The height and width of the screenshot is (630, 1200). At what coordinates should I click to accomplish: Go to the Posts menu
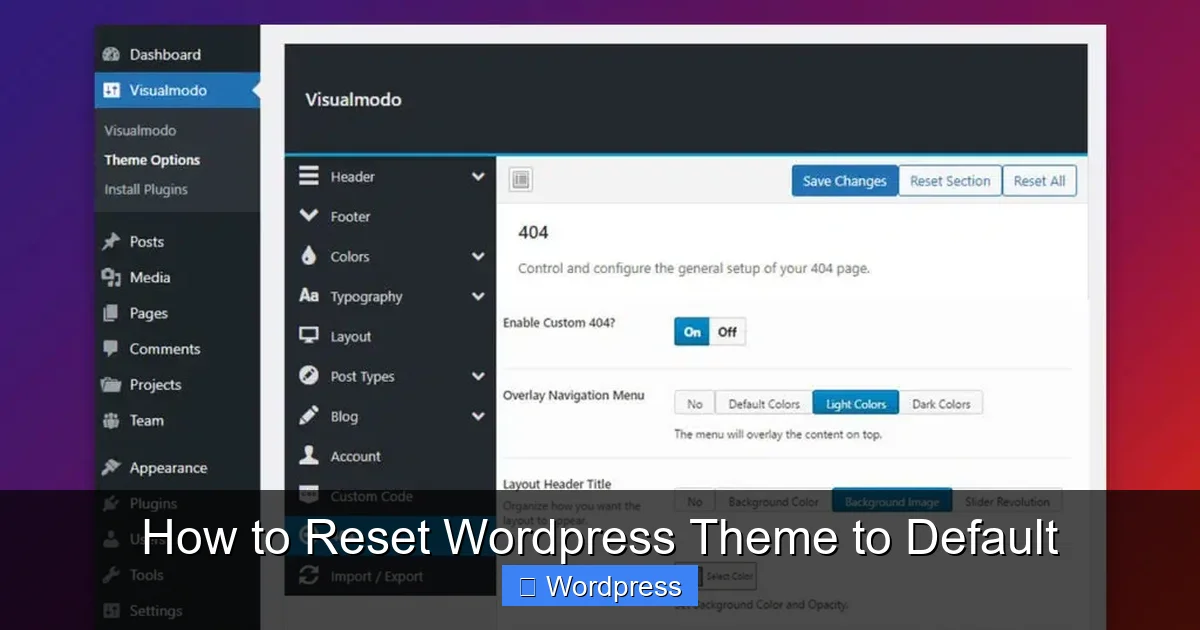click(x=177, y=242)
